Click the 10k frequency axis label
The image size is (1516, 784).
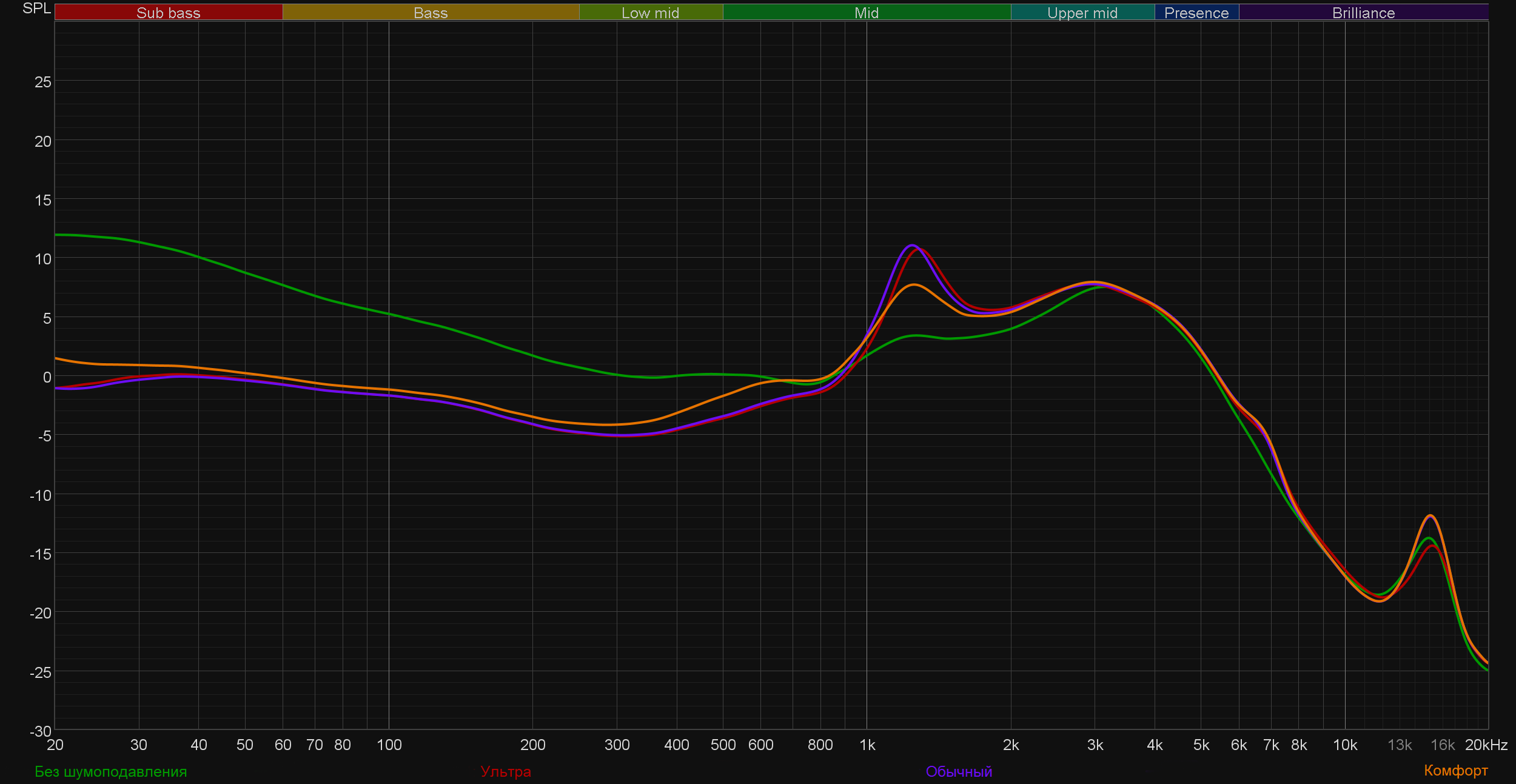pos(1344,745)
